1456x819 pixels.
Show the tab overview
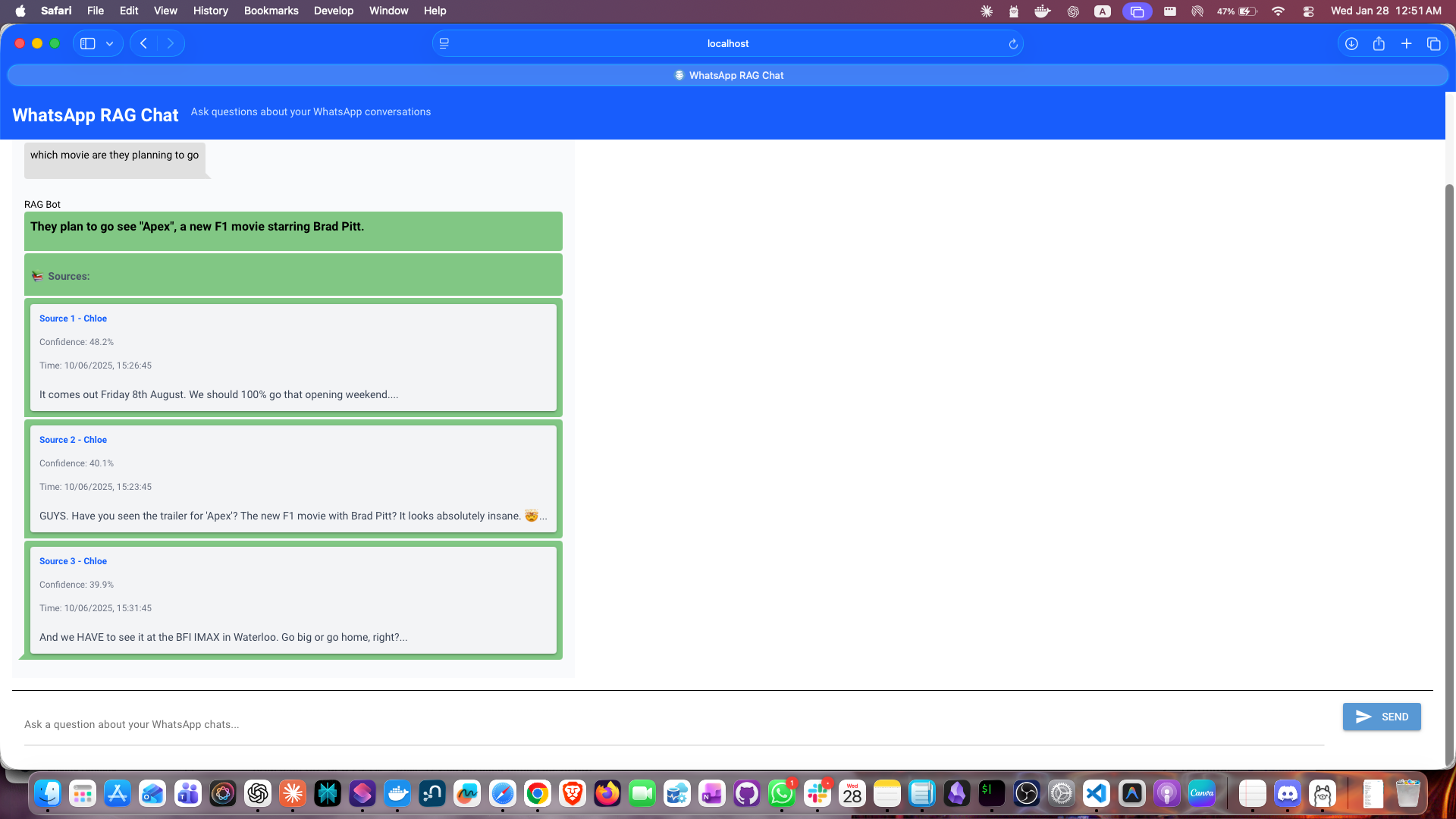(x=1434, y=43)
